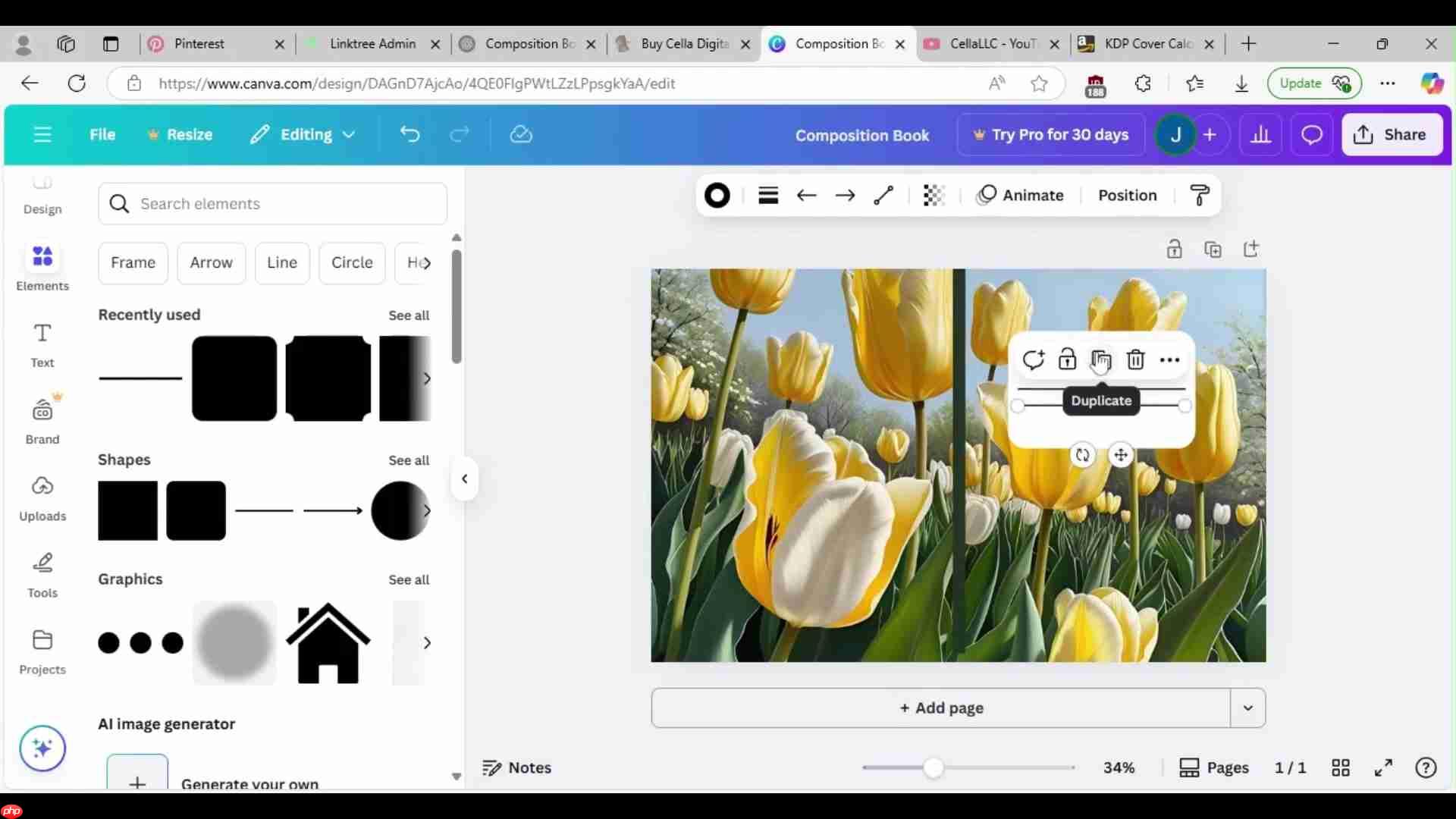The image size is (1456, 819).
Task: Switch to the Pinterest browser tab
Action: point(199,44)
